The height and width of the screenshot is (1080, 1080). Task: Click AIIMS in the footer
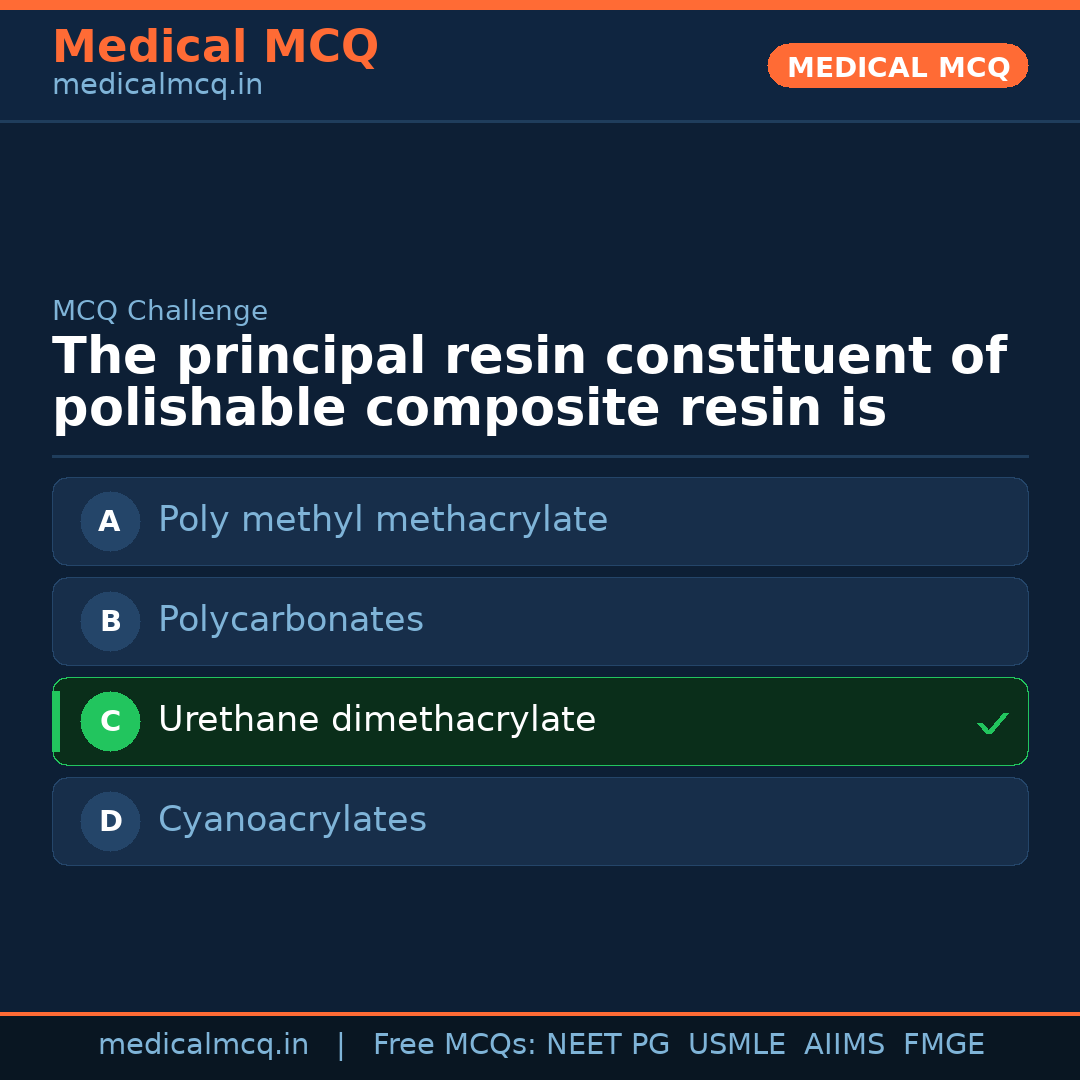click(844, 1045)
